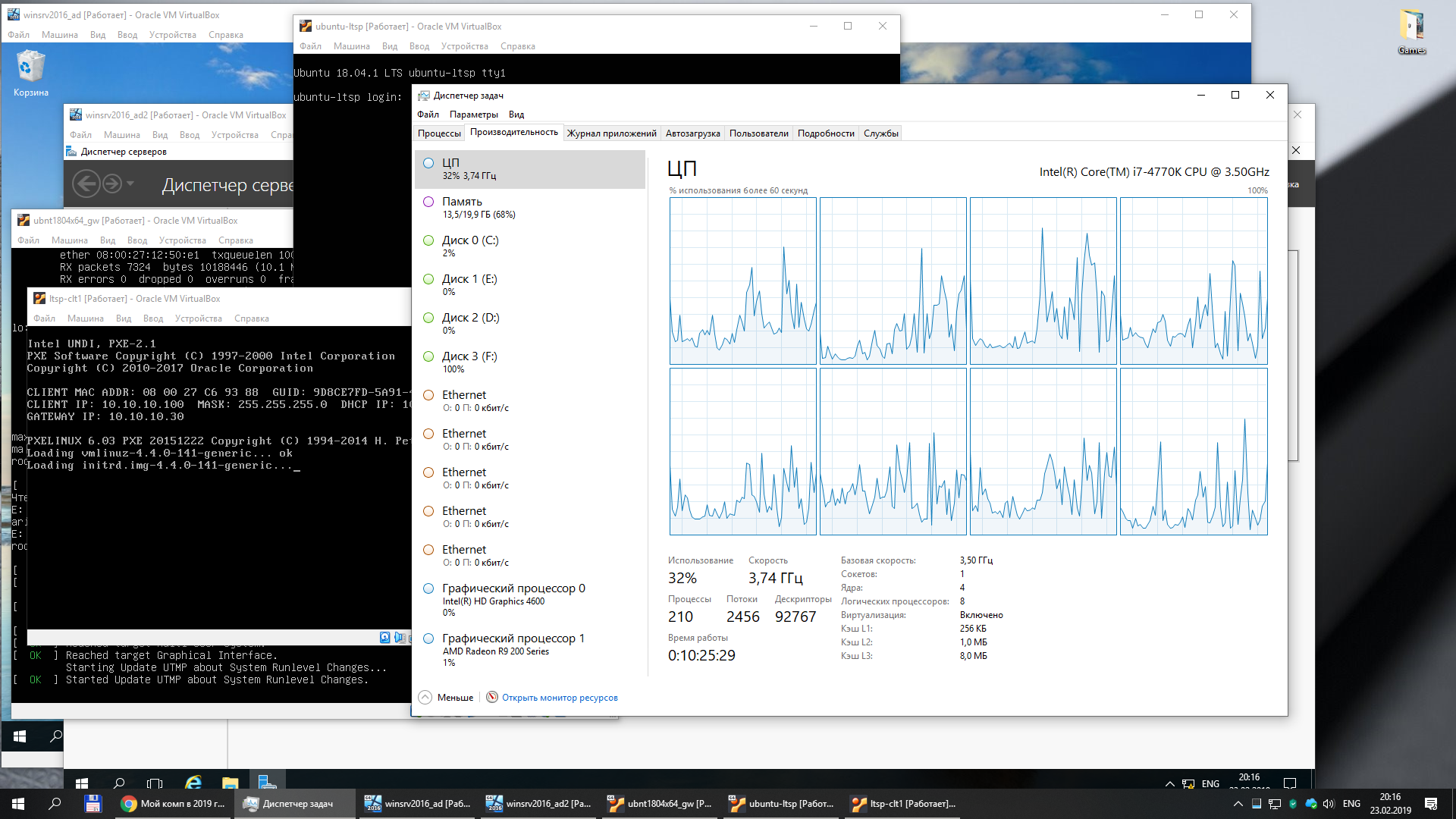The width and height of the screenshot is (1456, 819).
Task: Switch to the Службы tab
Action: click(881, 133)
